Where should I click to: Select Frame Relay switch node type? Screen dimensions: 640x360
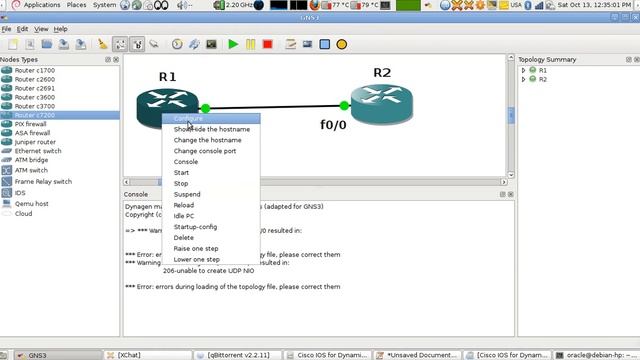click(60, 182)
